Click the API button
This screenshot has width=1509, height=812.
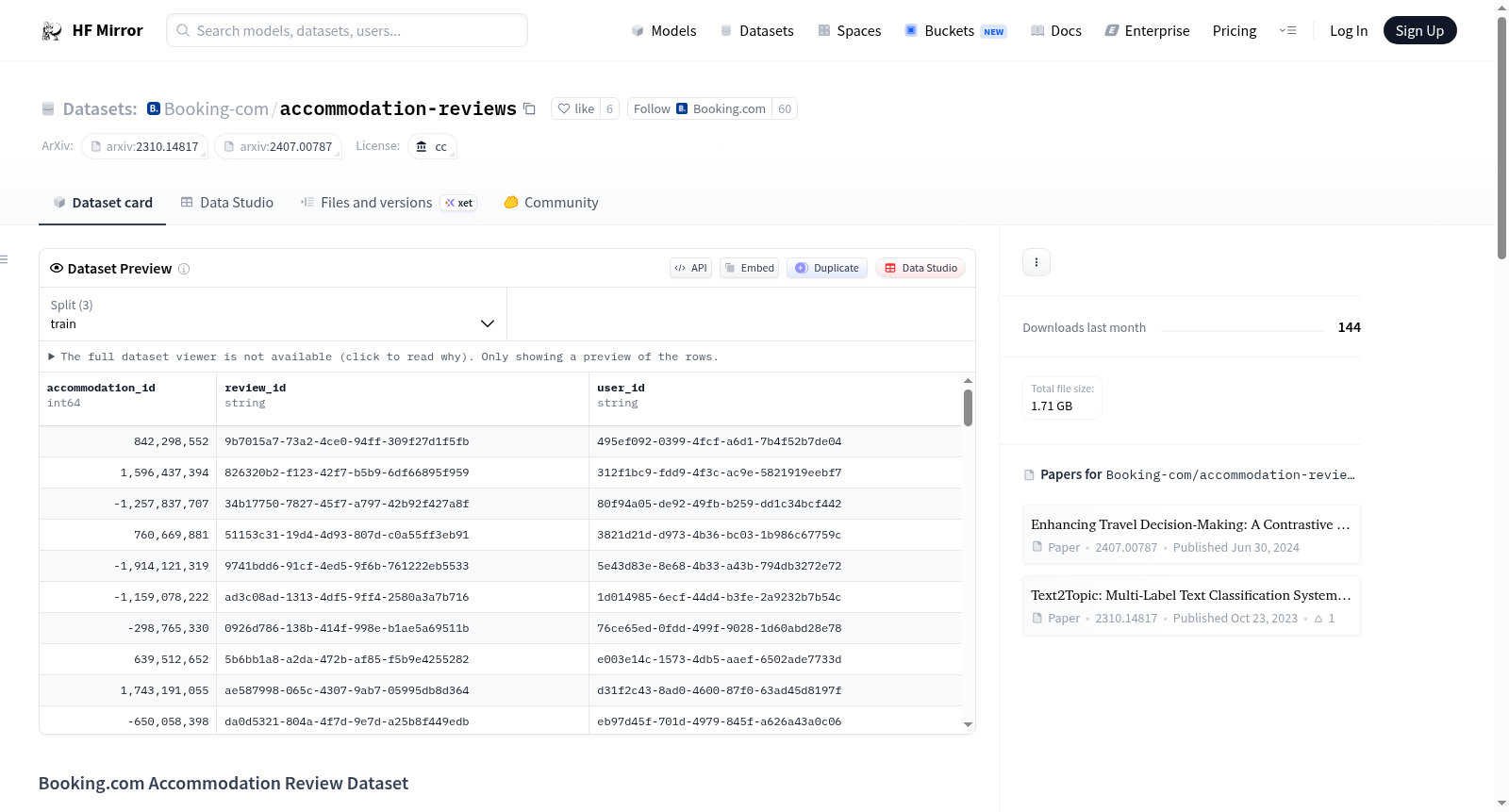point(690,268)
